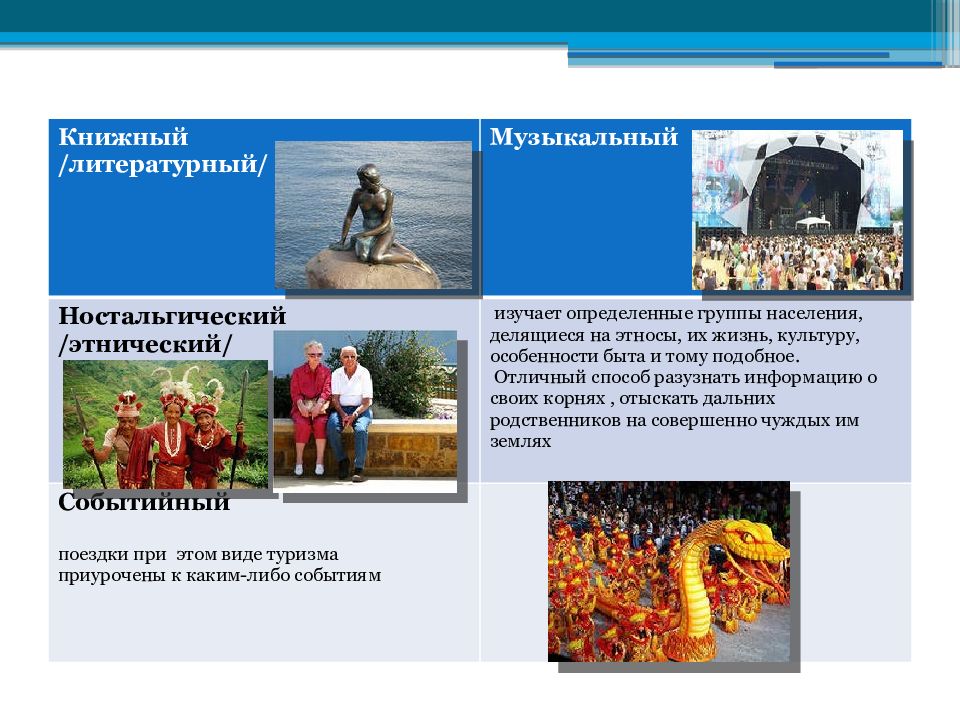
Task: Click the Little Mermaid statue photo
Action: point(373,215)
